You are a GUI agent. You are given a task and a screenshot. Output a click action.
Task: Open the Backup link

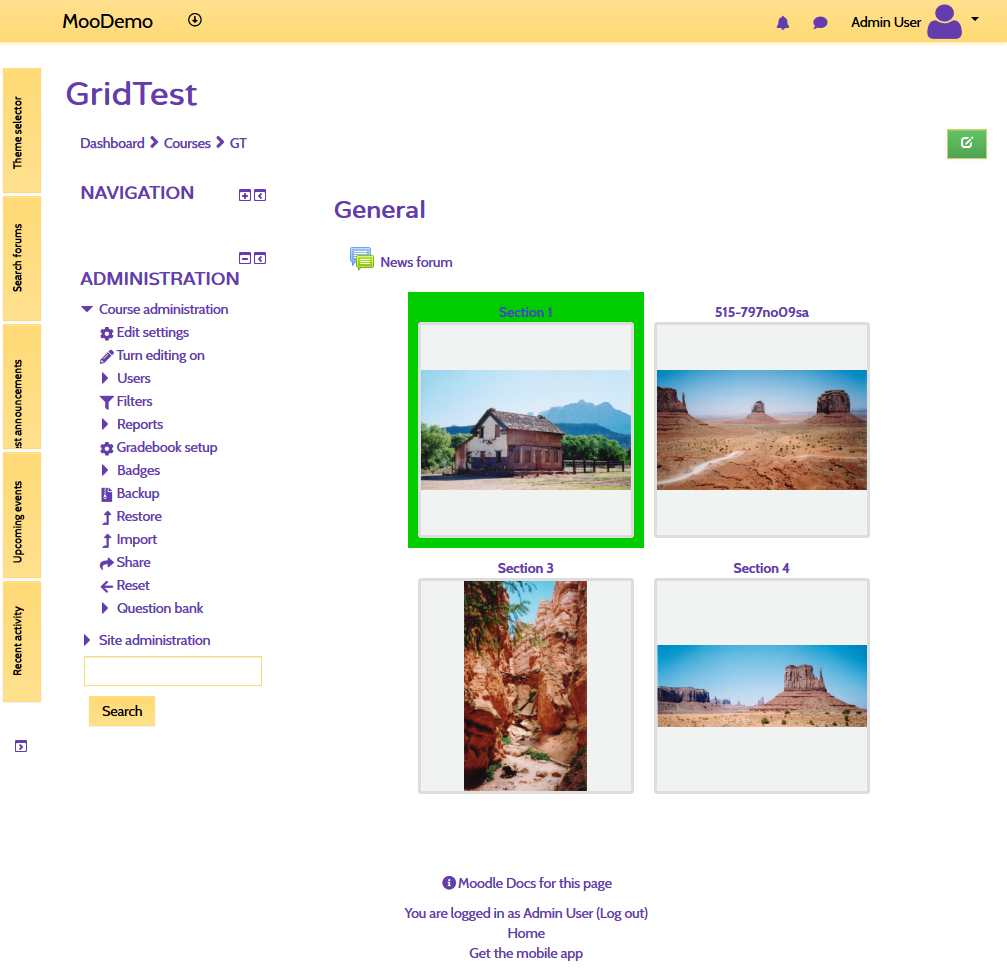(x=138, y=494)
